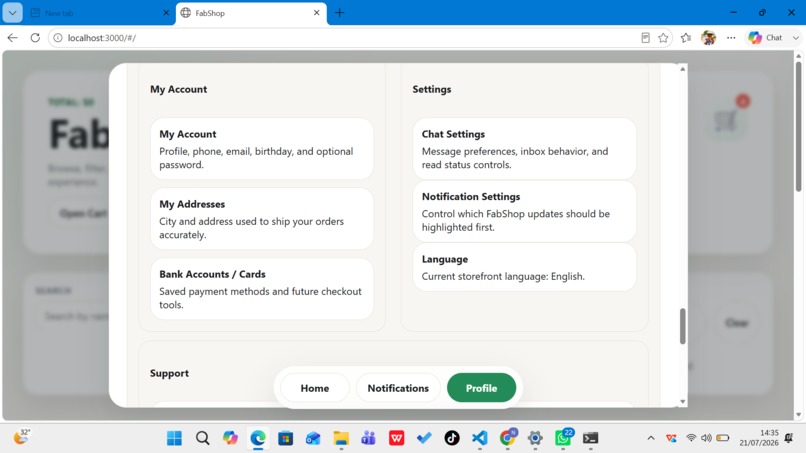The image size is (806, 453).
Task: Add page to favorites star icon
Action: [x=663, y=38]
